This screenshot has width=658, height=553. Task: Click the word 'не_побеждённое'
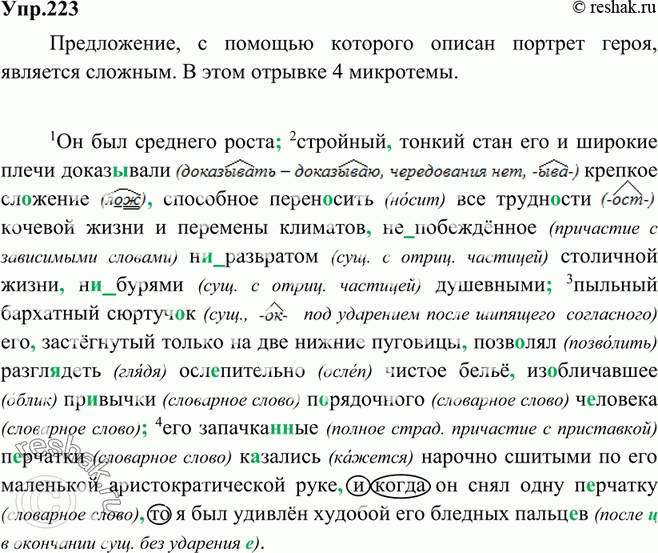point(460,228)
